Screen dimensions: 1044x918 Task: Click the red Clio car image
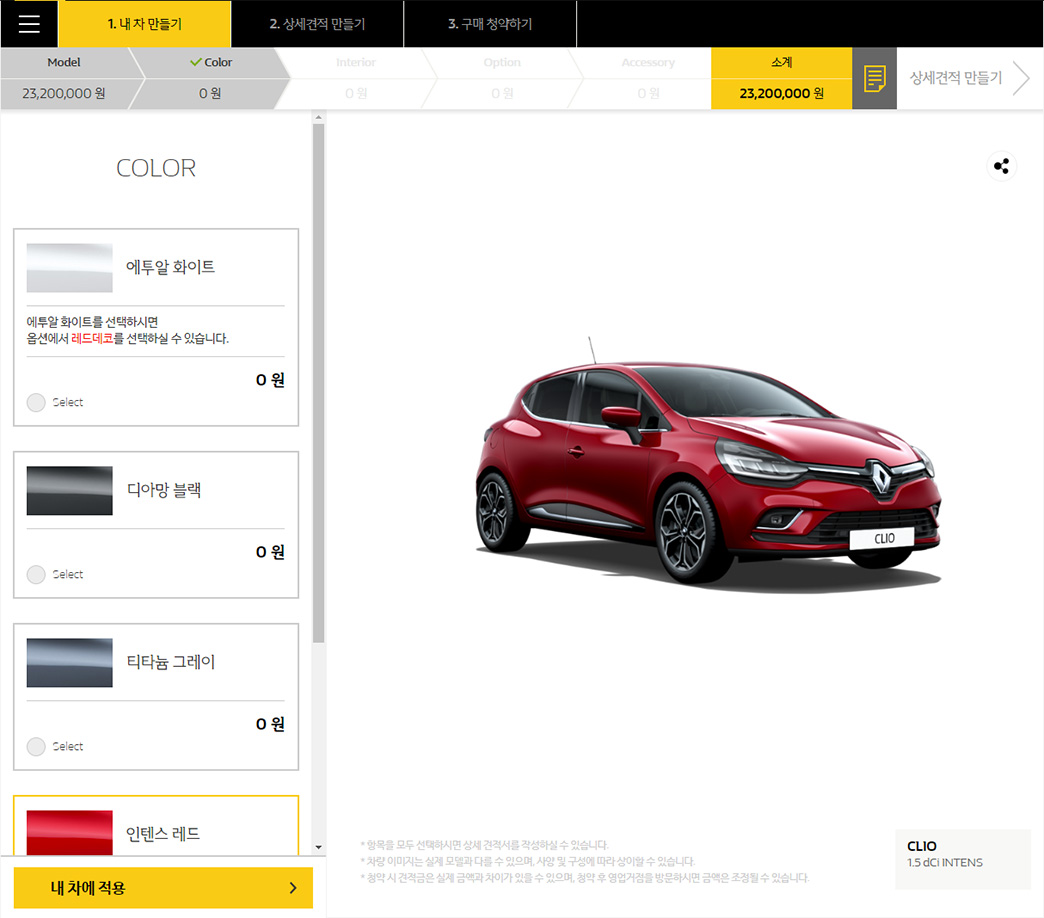[708, 466]
